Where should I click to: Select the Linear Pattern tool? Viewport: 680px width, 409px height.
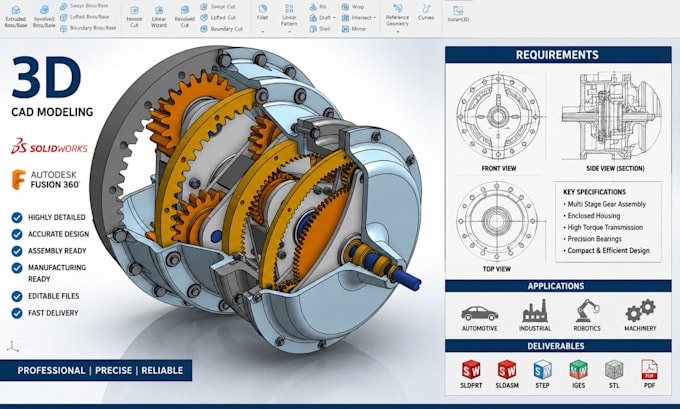tap(289, 16)
